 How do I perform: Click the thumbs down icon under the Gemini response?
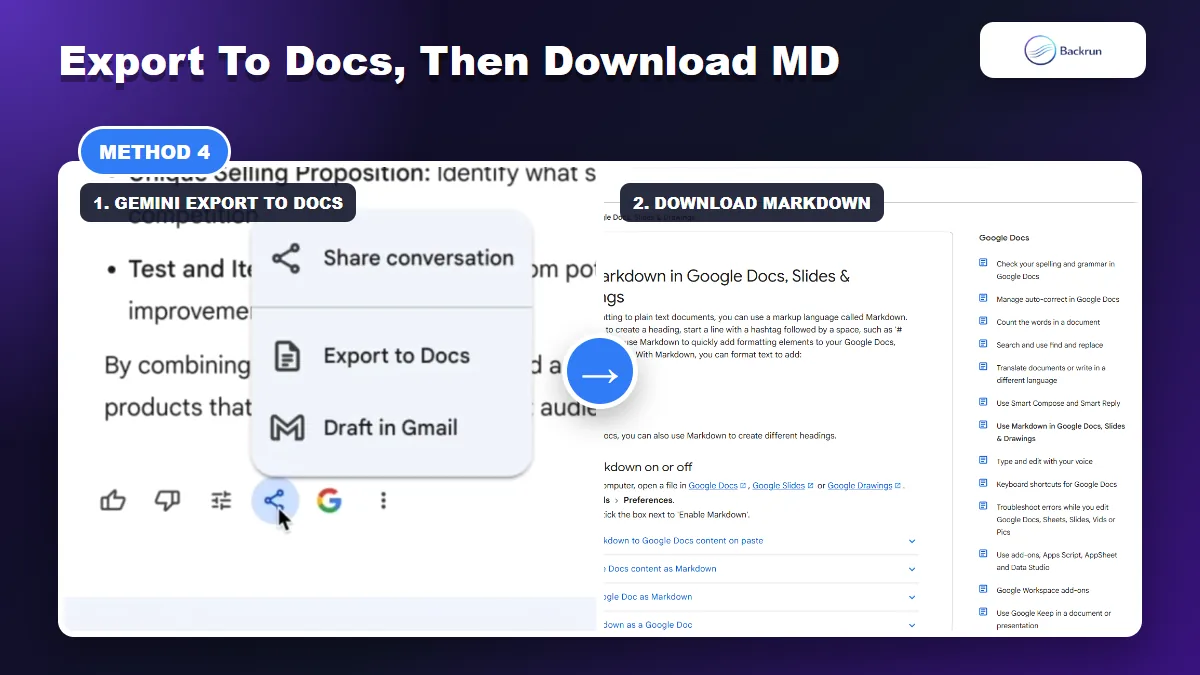click(x=167, y=501)
